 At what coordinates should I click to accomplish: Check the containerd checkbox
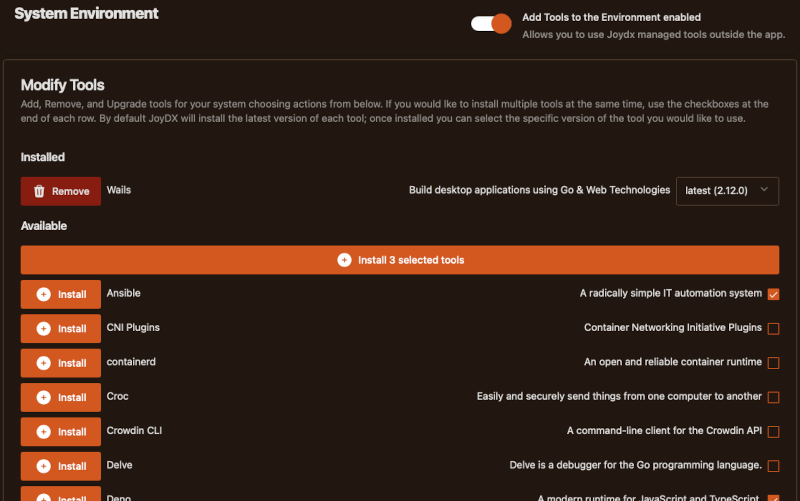(773, 363)
